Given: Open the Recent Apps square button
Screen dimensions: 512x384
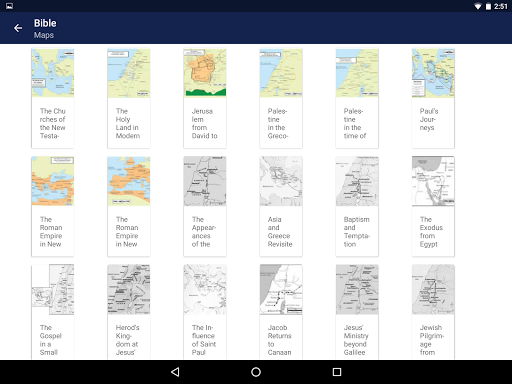Looking at the screenshot, I should click(337, 372).
